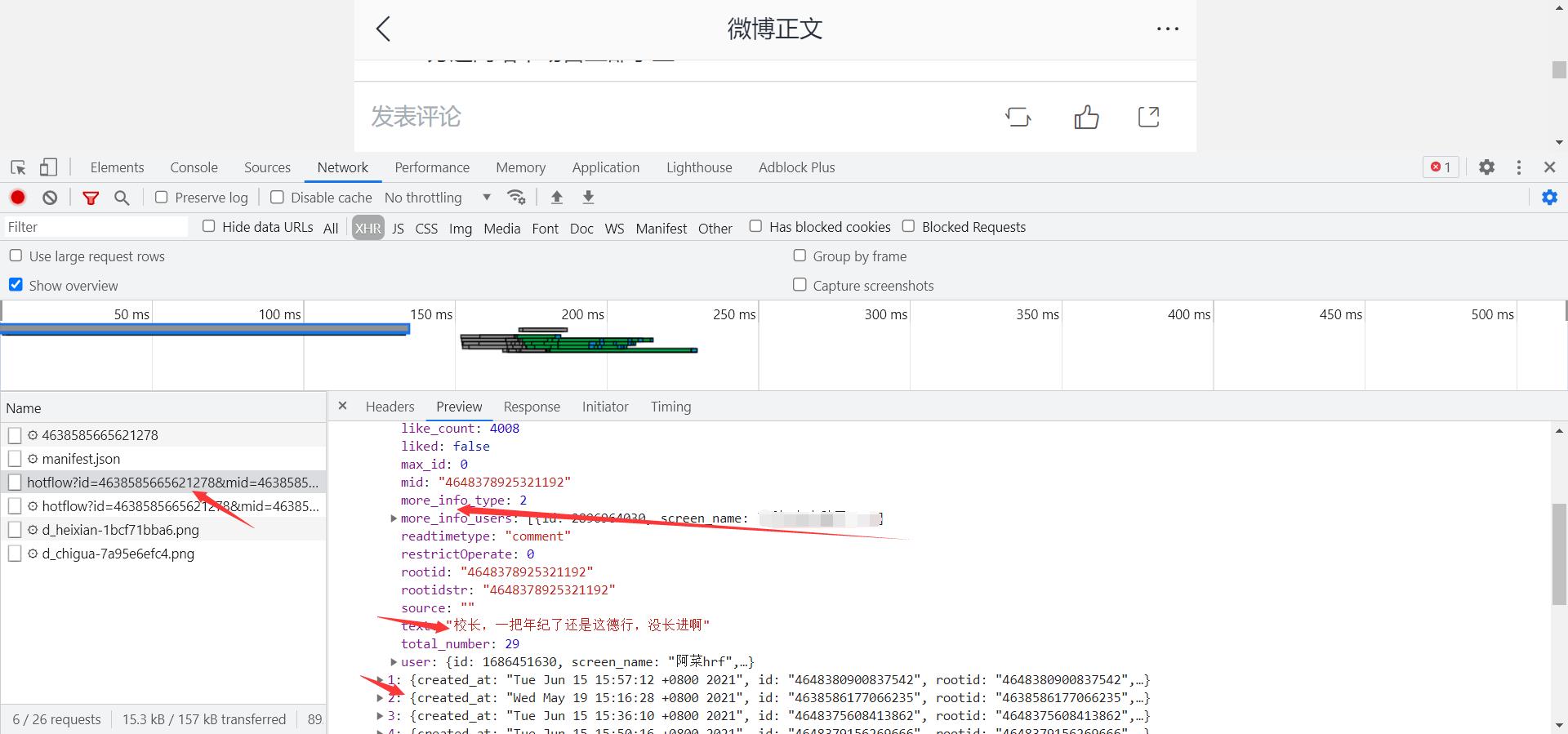The image size is (1568, 734).
Task: Check Blocked Requests option
Action: 908,226
